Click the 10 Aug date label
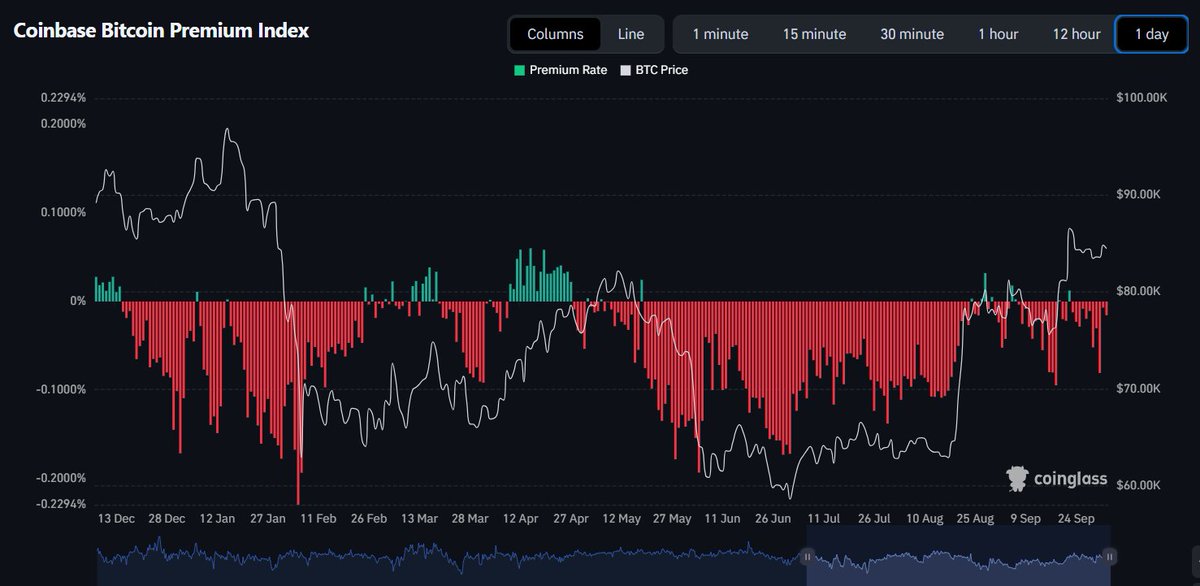Screen dimensions: 1200x586 click(925, 519)
